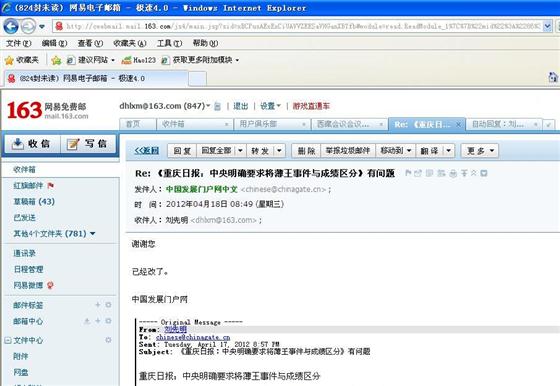This screenshot has height=386, width=560.
Task: Click the gear icon on 邮箱中心 row
Action: coord(108,321)
